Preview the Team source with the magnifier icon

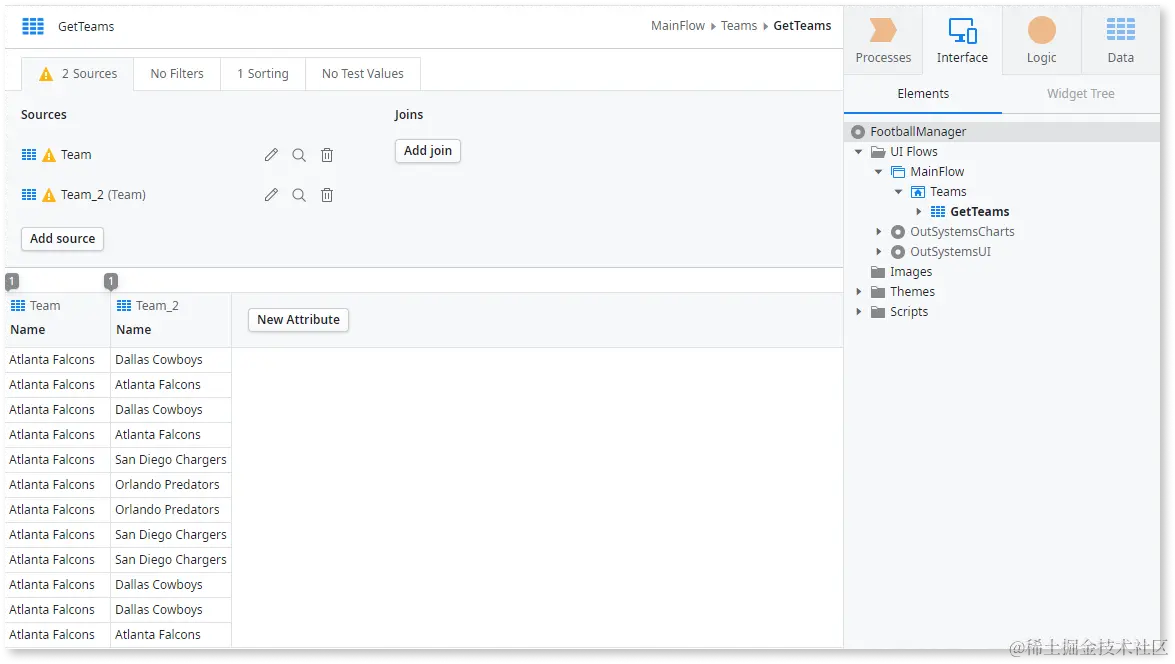[x=299, y=155]
